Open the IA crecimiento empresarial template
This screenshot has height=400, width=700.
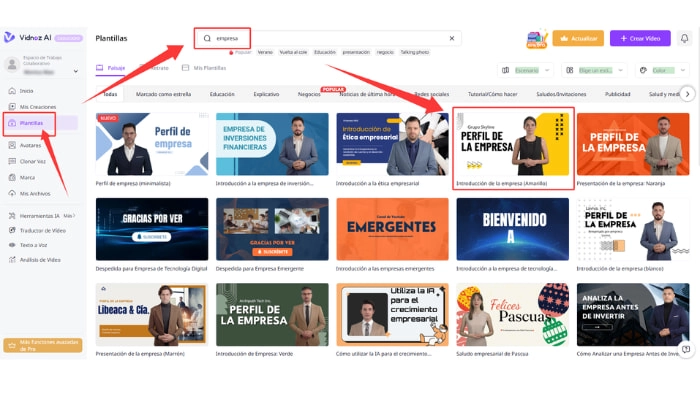pyautogui.click(x=392, y=314)
